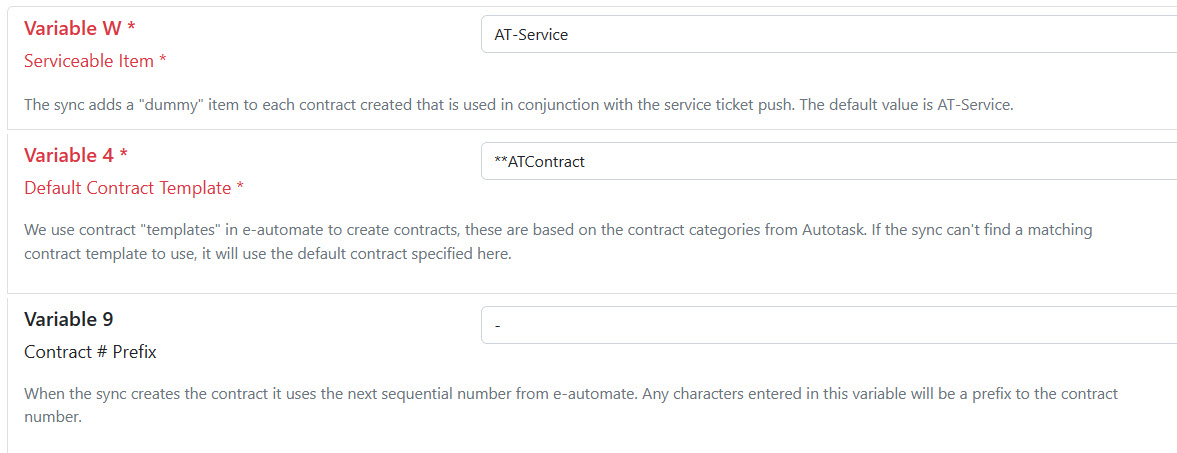
Task: Select the "Variable 4" heading text
Action: (x=69, y=155)
